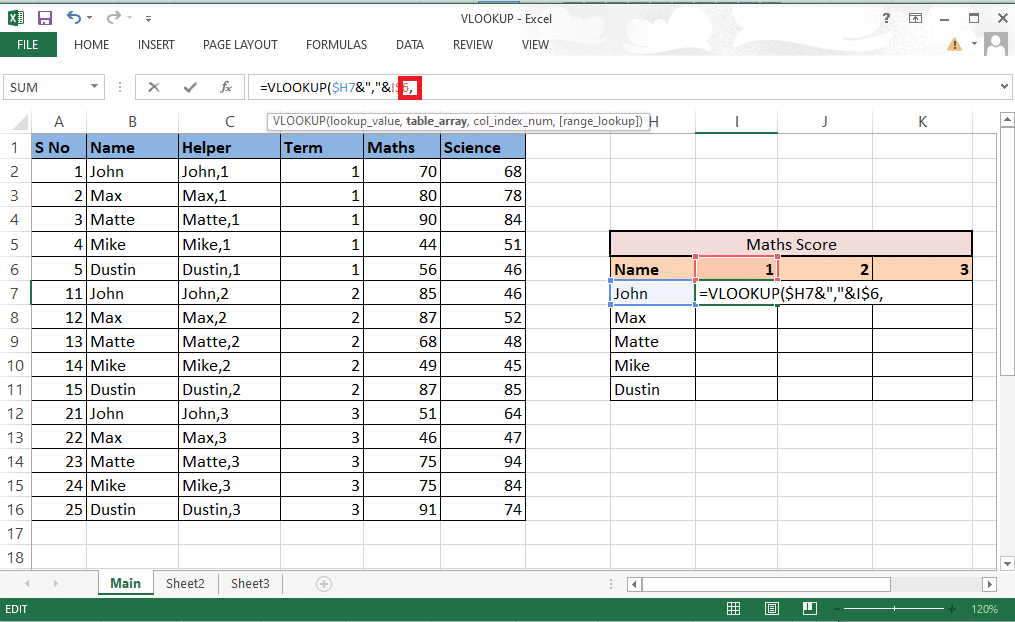Click the Matte cell under Maths Score
Screen dimensions: 1015x622
[x=652, y=342]
